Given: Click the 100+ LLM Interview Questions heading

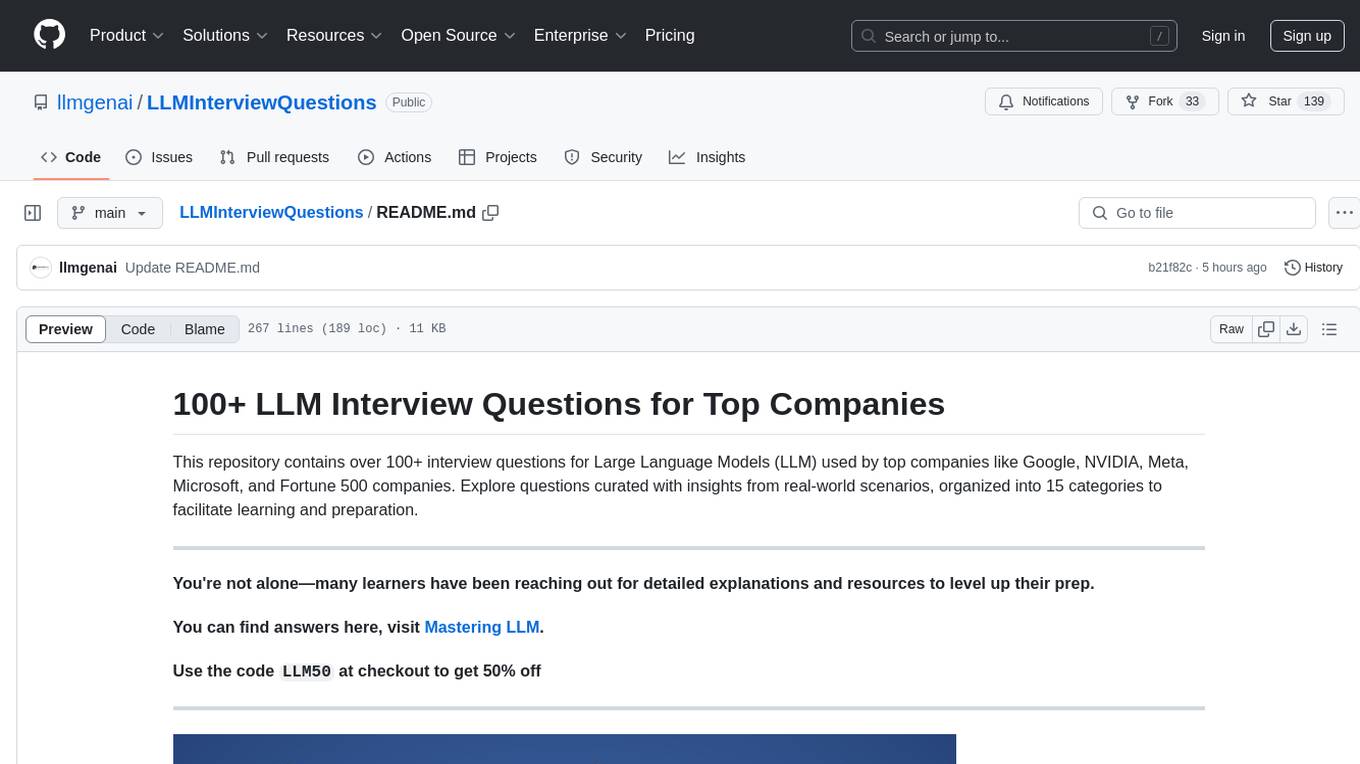Looking at the screenshot, I should [x=559, y=404].
